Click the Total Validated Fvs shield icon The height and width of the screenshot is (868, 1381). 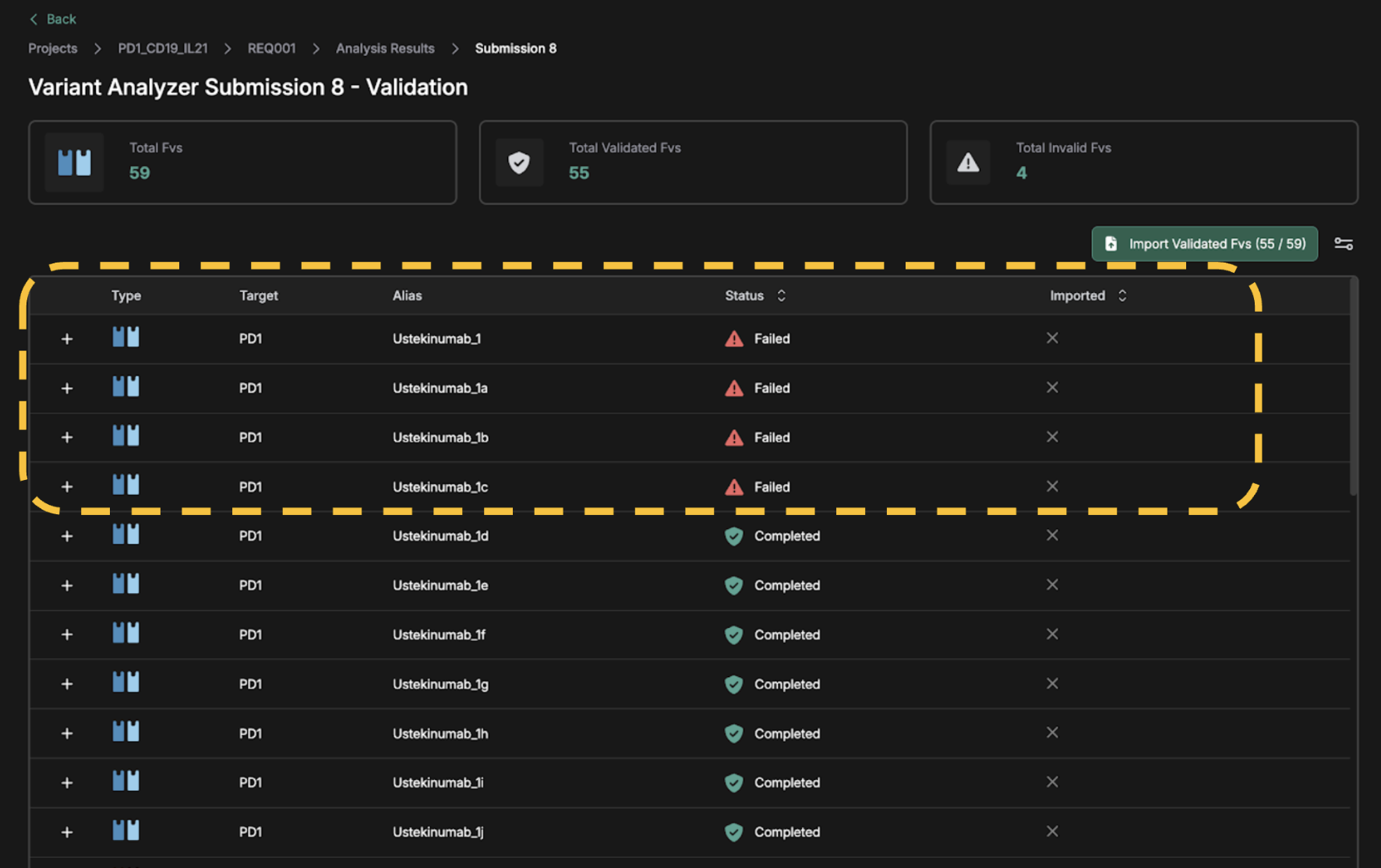tap(519, 162)
